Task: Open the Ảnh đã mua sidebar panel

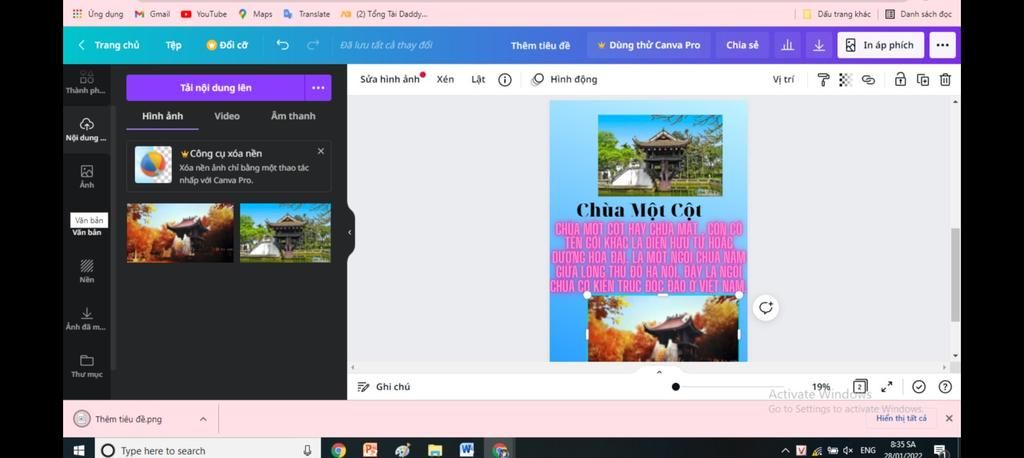Action: [x=86, y=319]
